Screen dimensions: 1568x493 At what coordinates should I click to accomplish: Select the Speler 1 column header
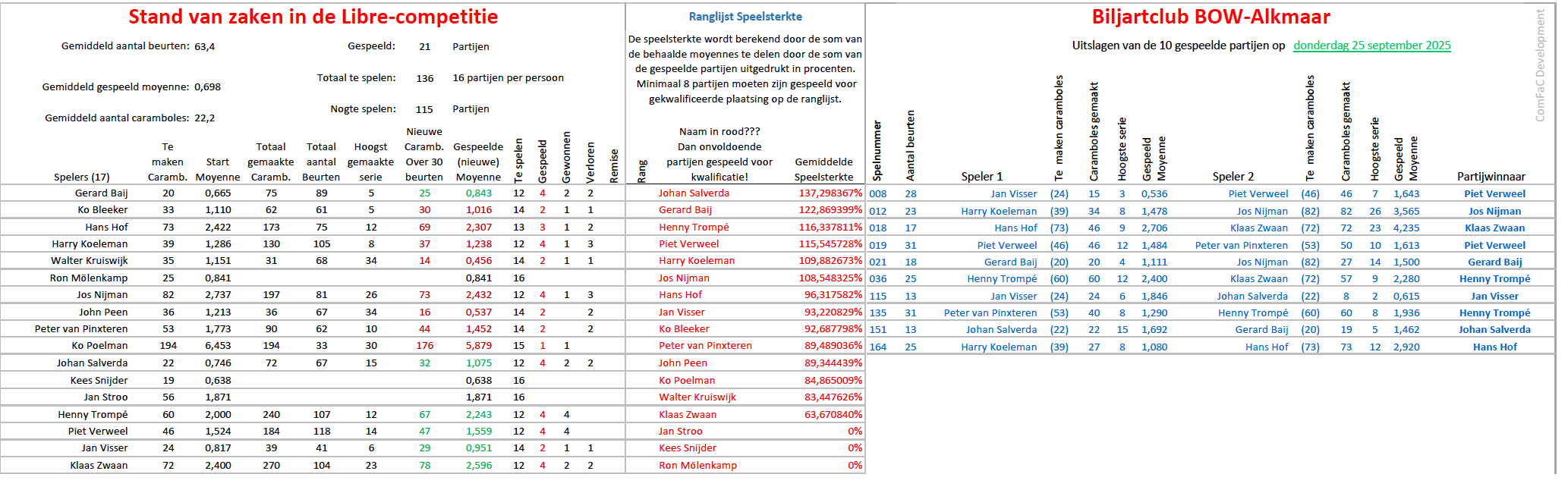(x=981, y=176)
